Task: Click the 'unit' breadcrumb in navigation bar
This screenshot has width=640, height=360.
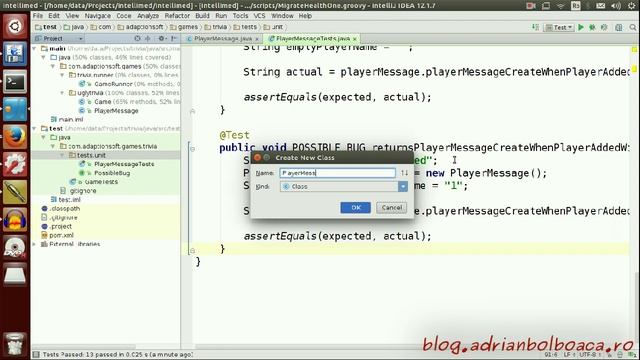Action: click(274, 27)
